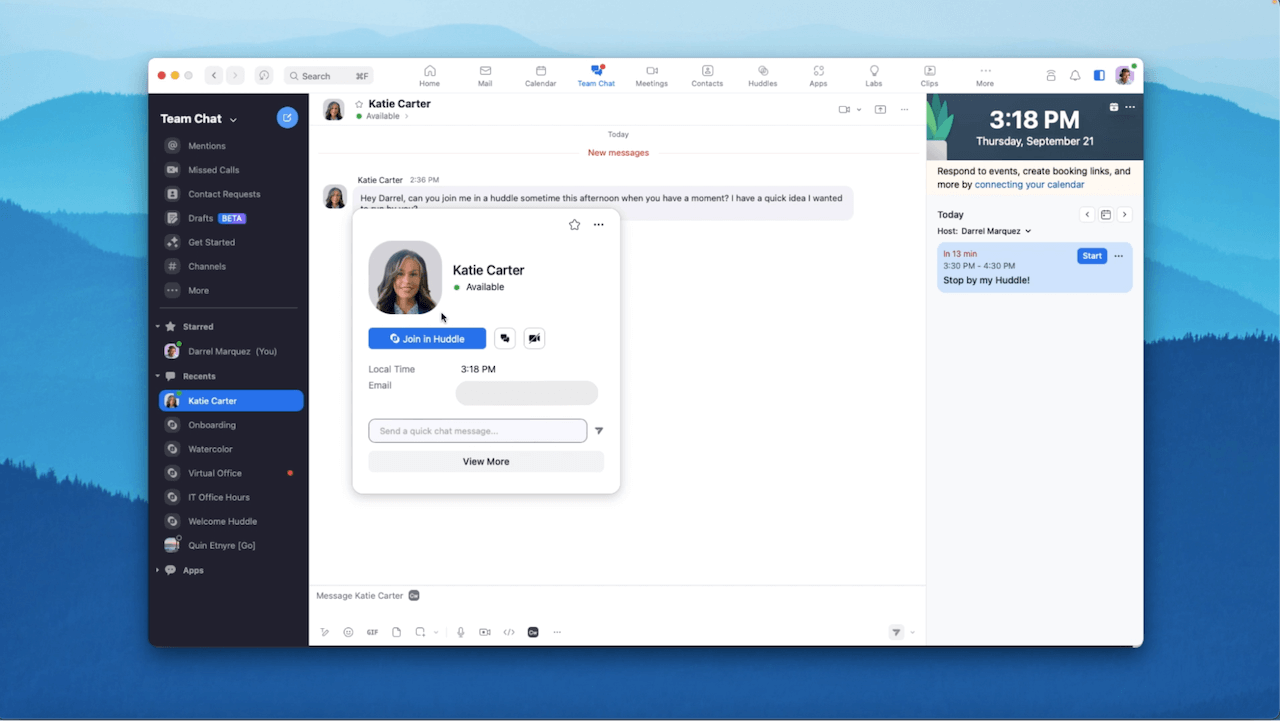Click the GIF icon in message toolbar

pos(372,632)
